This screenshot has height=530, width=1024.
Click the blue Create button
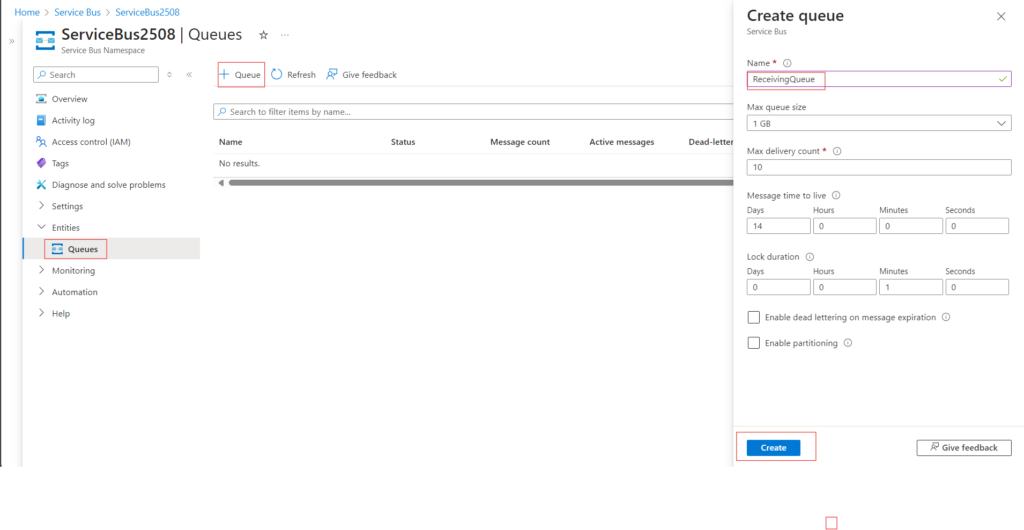click(773, 448)
